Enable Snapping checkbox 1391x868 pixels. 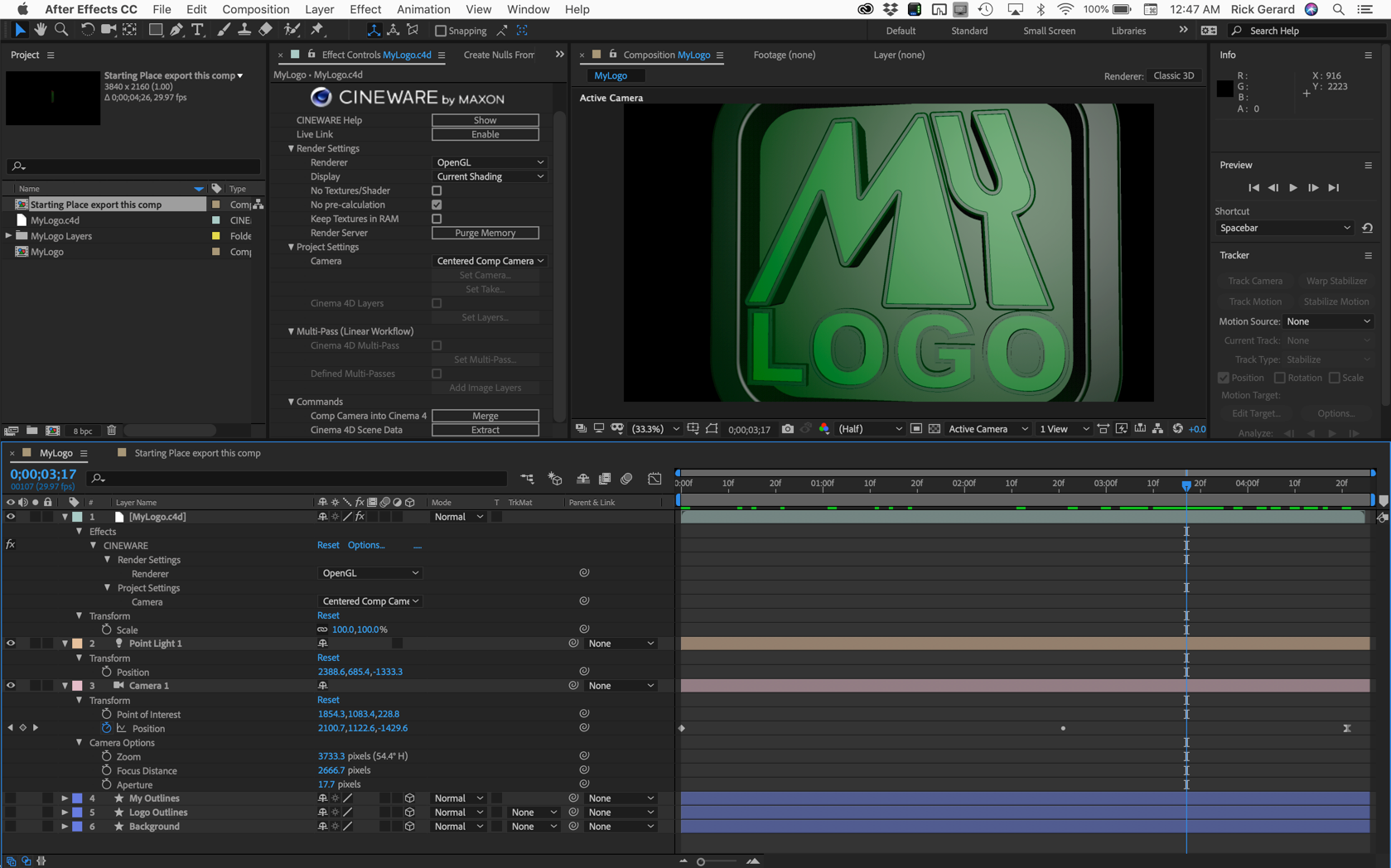tap(441, 31)
